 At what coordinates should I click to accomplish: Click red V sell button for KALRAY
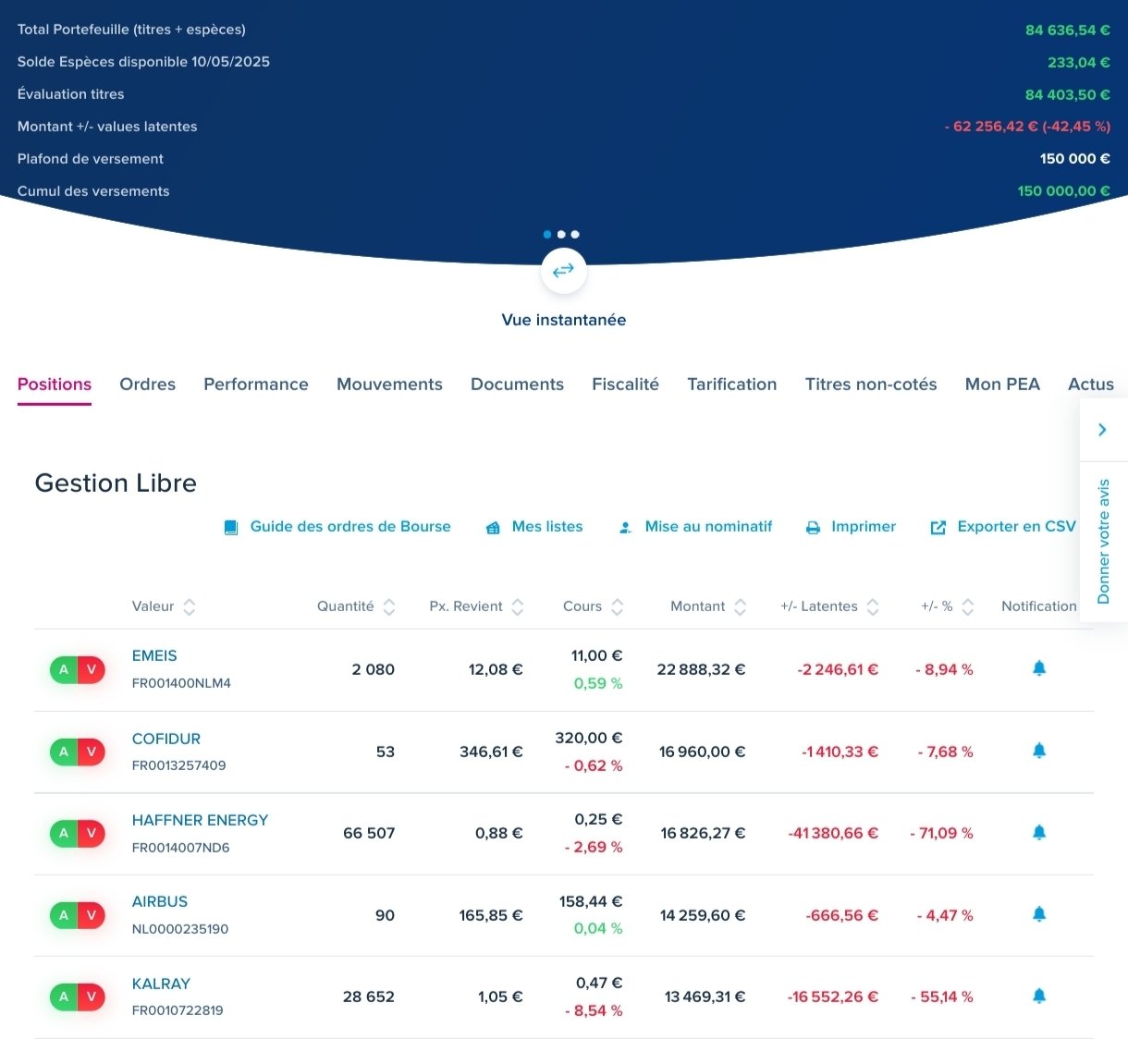[x=91, y=997]
